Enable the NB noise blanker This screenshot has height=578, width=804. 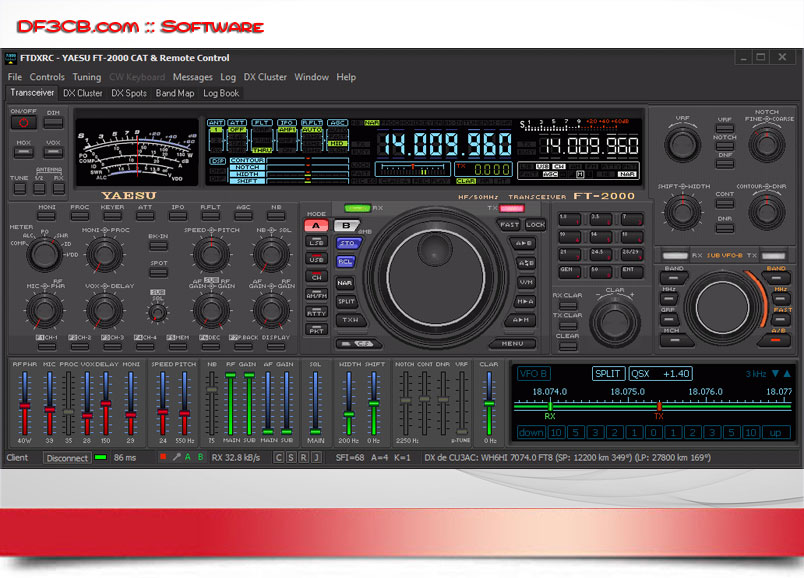[276, 217]
